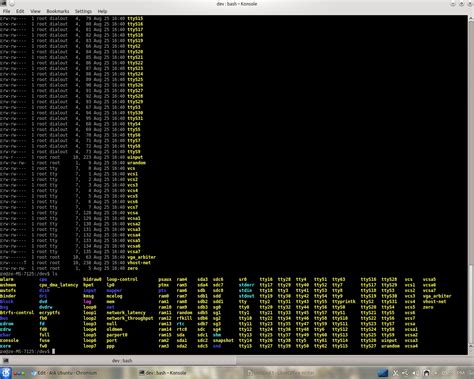
Task: Click the scissors Klipper tray icon
Action: click(x=396, y=373)
